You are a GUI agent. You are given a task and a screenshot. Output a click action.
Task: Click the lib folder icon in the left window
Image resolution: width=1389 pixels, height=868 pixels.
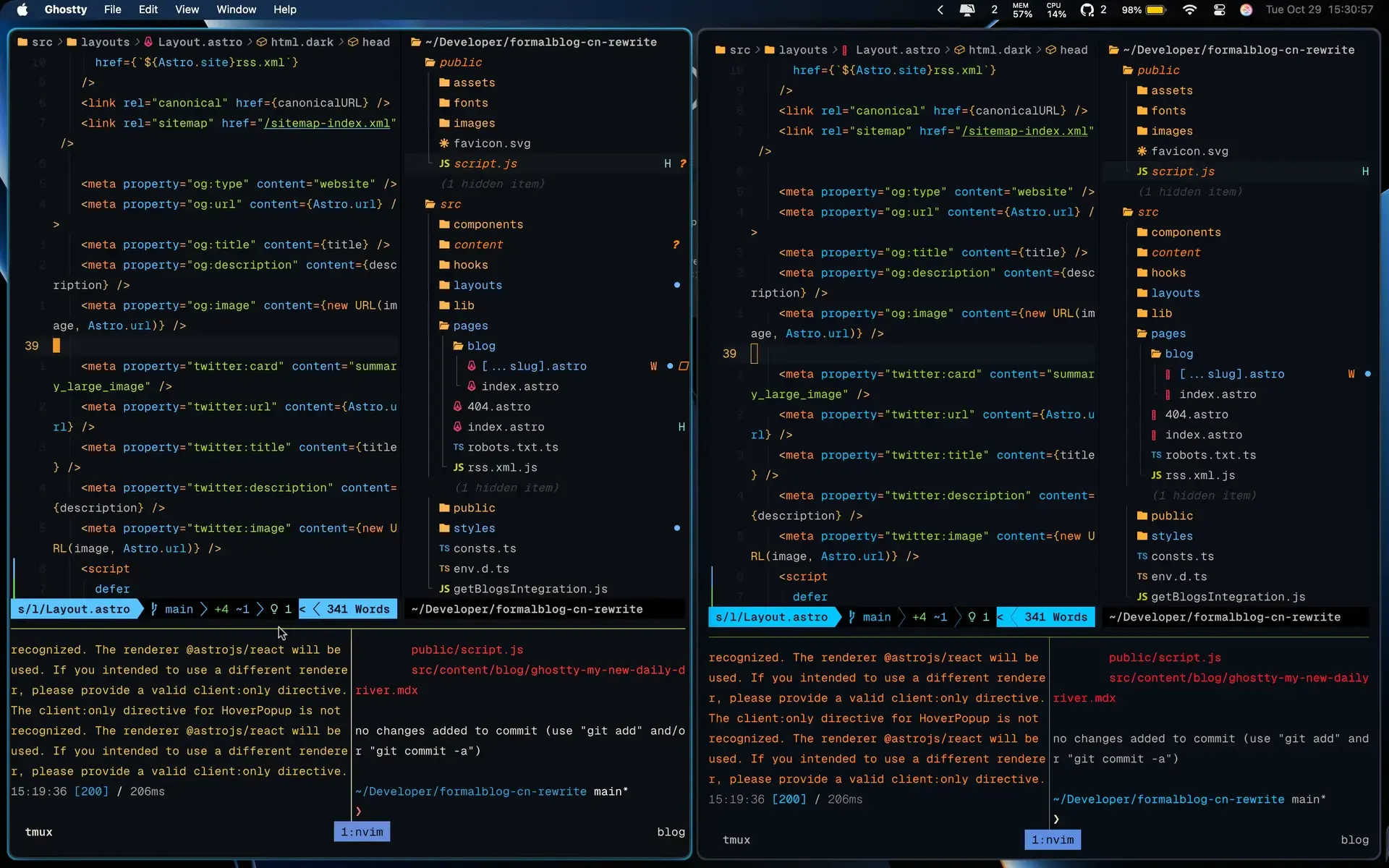[x=444, y=305]
